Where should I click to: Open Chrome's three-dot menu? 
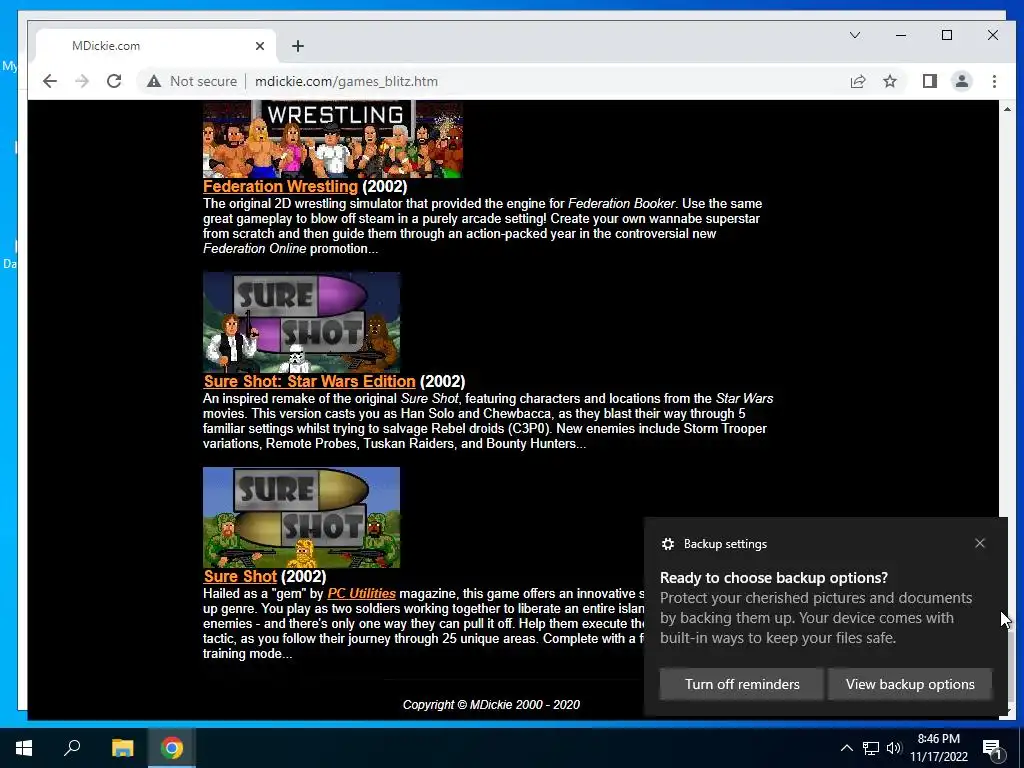pyautogui.click(x=994, y=81)
